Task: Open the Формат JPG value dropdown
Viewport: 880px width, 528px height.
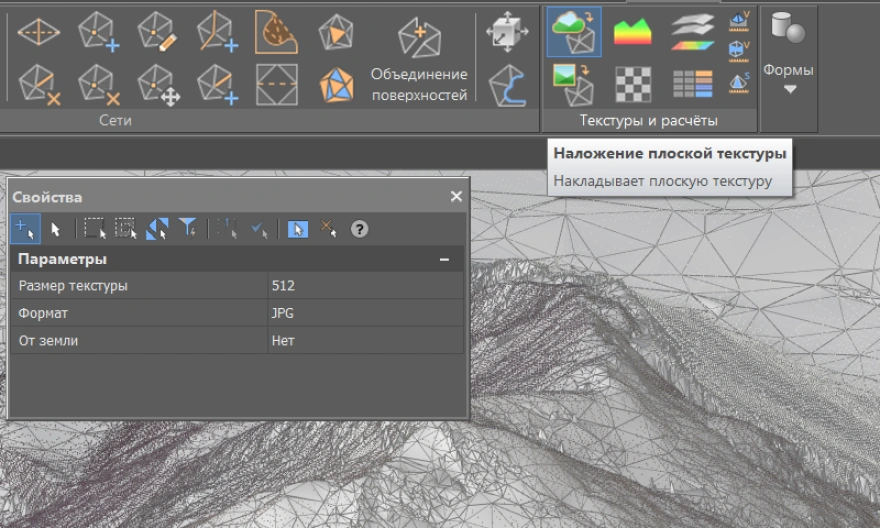Action: [x=364, y=313]
